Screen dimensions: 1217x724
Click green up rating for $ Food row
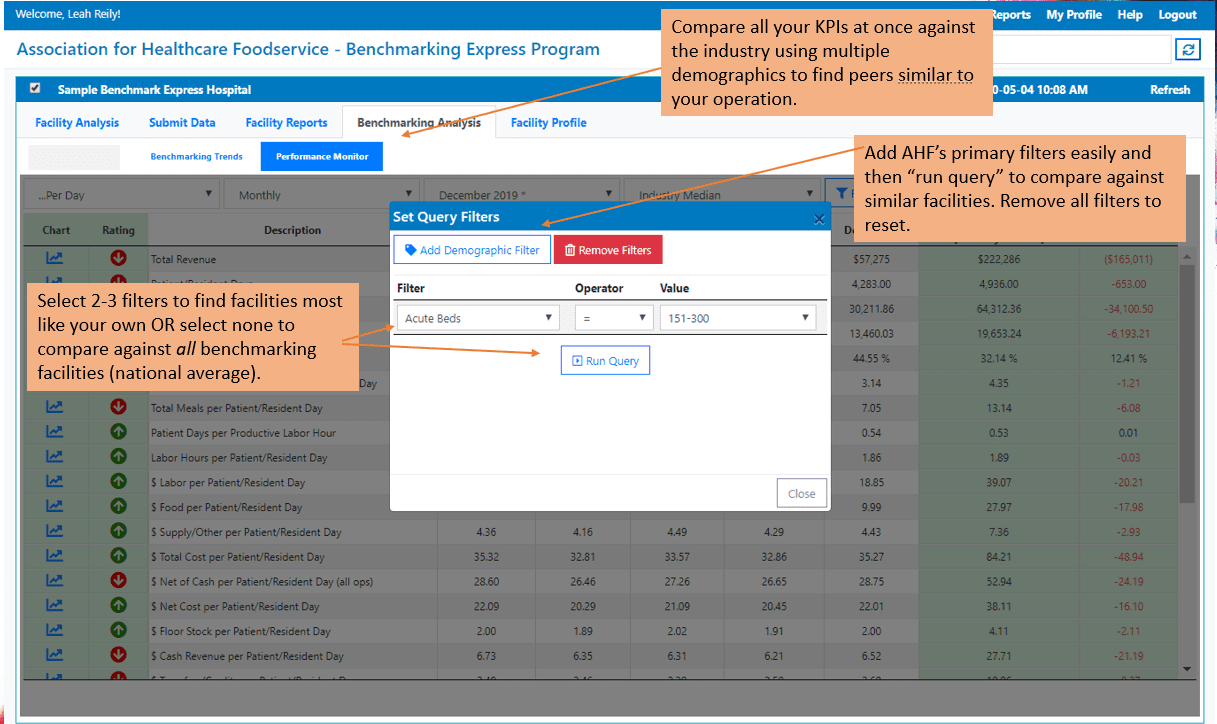118,507
